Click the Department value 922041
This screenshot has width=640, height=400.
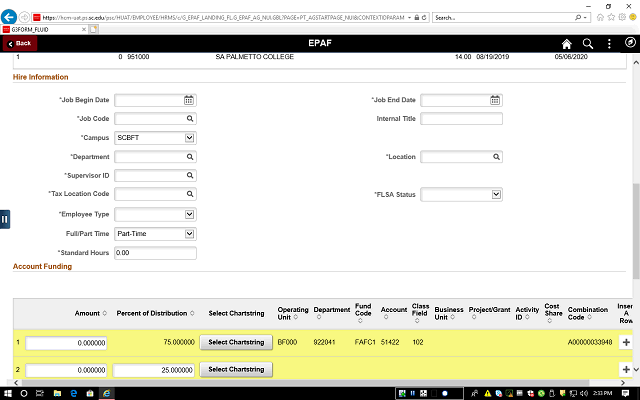coord(324,342)
